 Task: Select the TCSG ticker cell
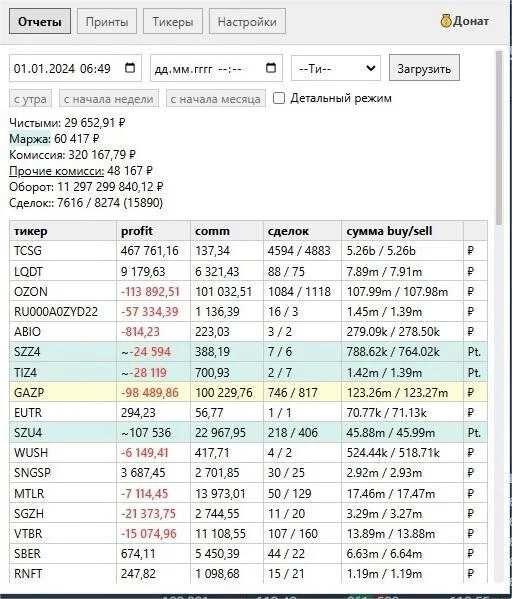pos(63,251)
